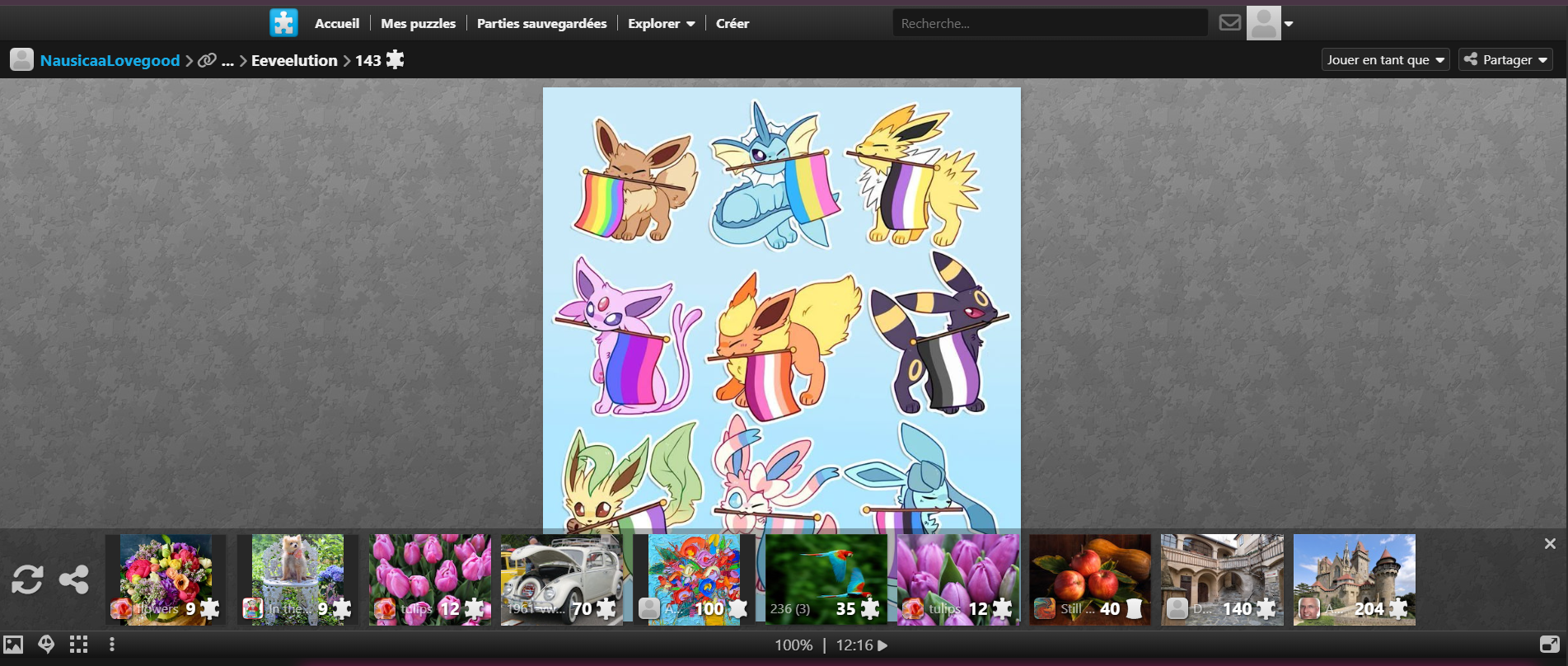Screen dimensions: 1568x666
Task: Click the ellipsis breadcrumb item
Action: point(228,60)
